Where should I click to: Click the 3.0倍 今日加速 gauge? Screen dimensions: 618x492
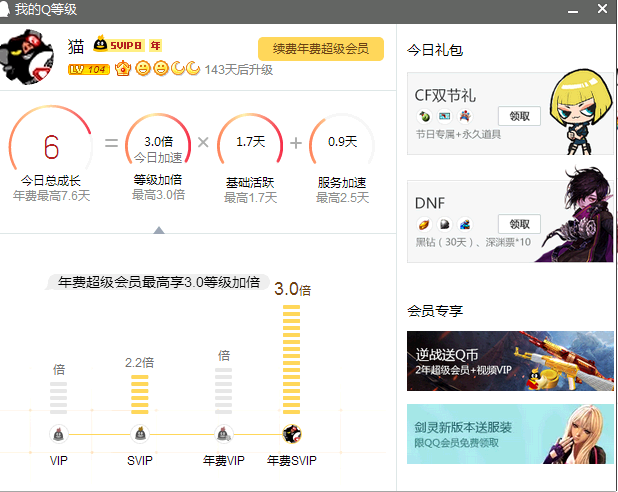point(158,139)
